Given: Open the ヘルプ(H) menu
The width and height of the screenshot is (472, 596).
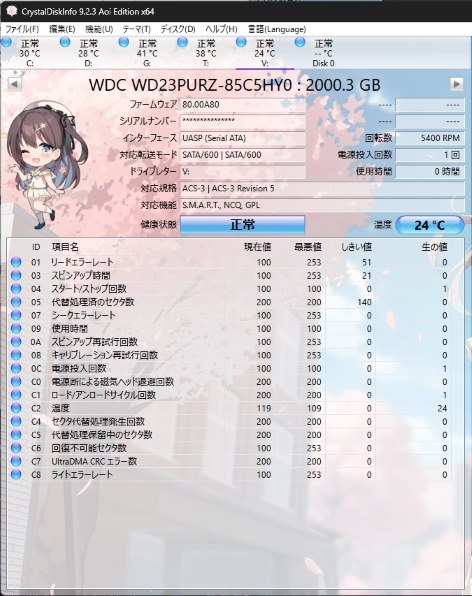Looking at the screenshot, I should tap(221, 29).
